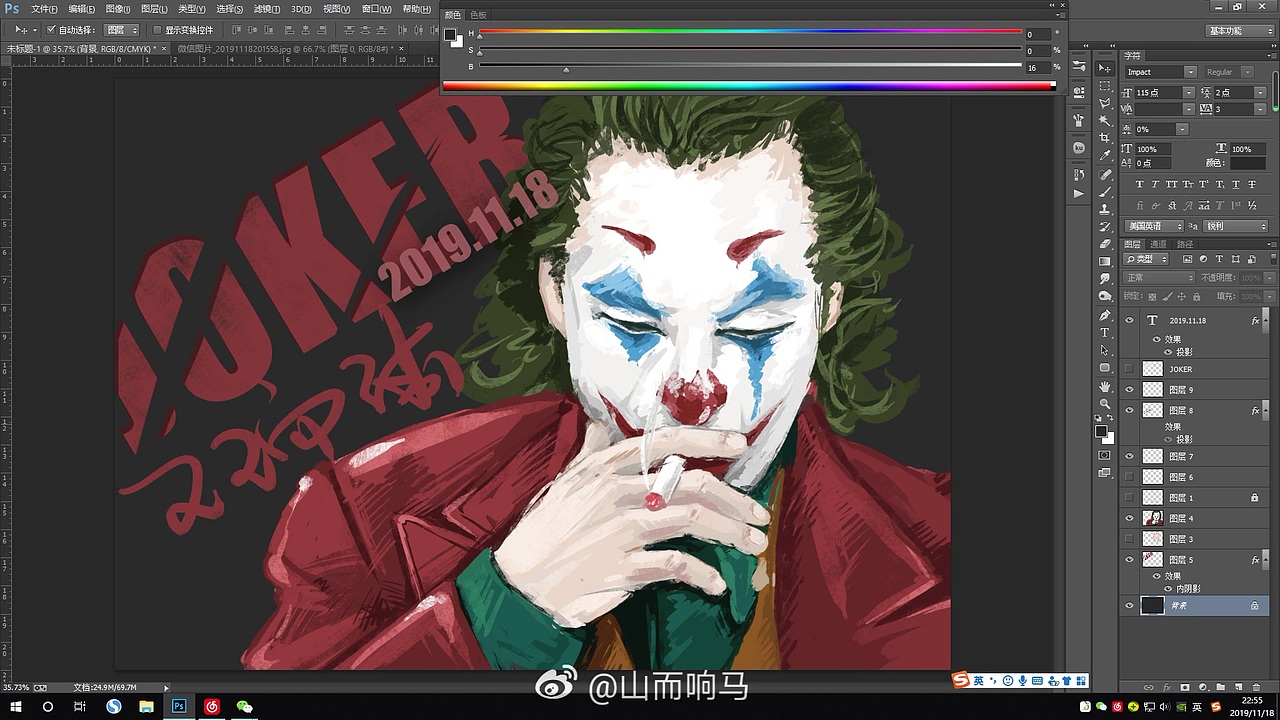Image resolution: width=1280 pixels, height=720 pixels.
Task: Select the Crop tool
Action: click(1104, 138)
